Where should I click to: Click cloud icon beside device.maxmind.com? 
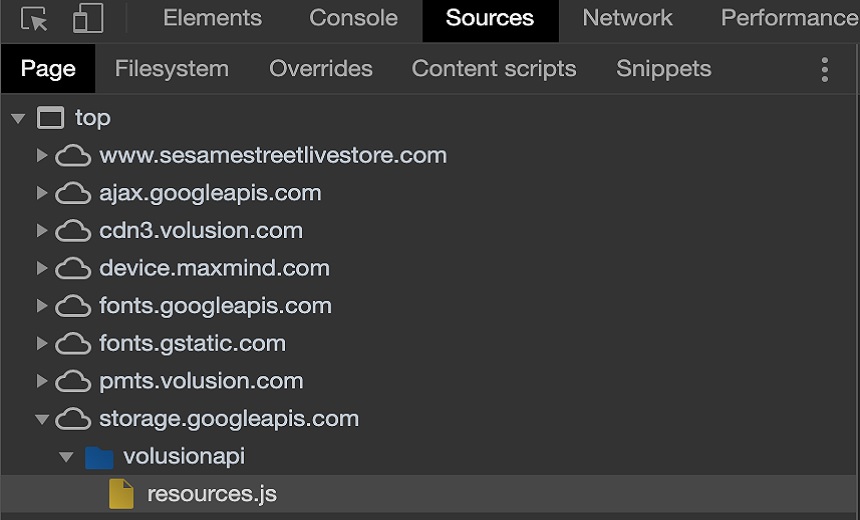73,269
